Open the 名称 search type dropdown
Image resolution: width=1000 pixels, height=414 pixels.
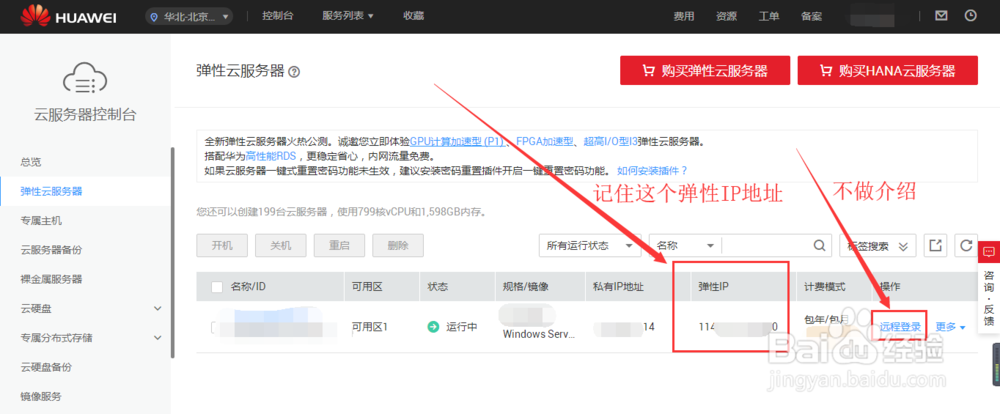click(x=685, y=246)
